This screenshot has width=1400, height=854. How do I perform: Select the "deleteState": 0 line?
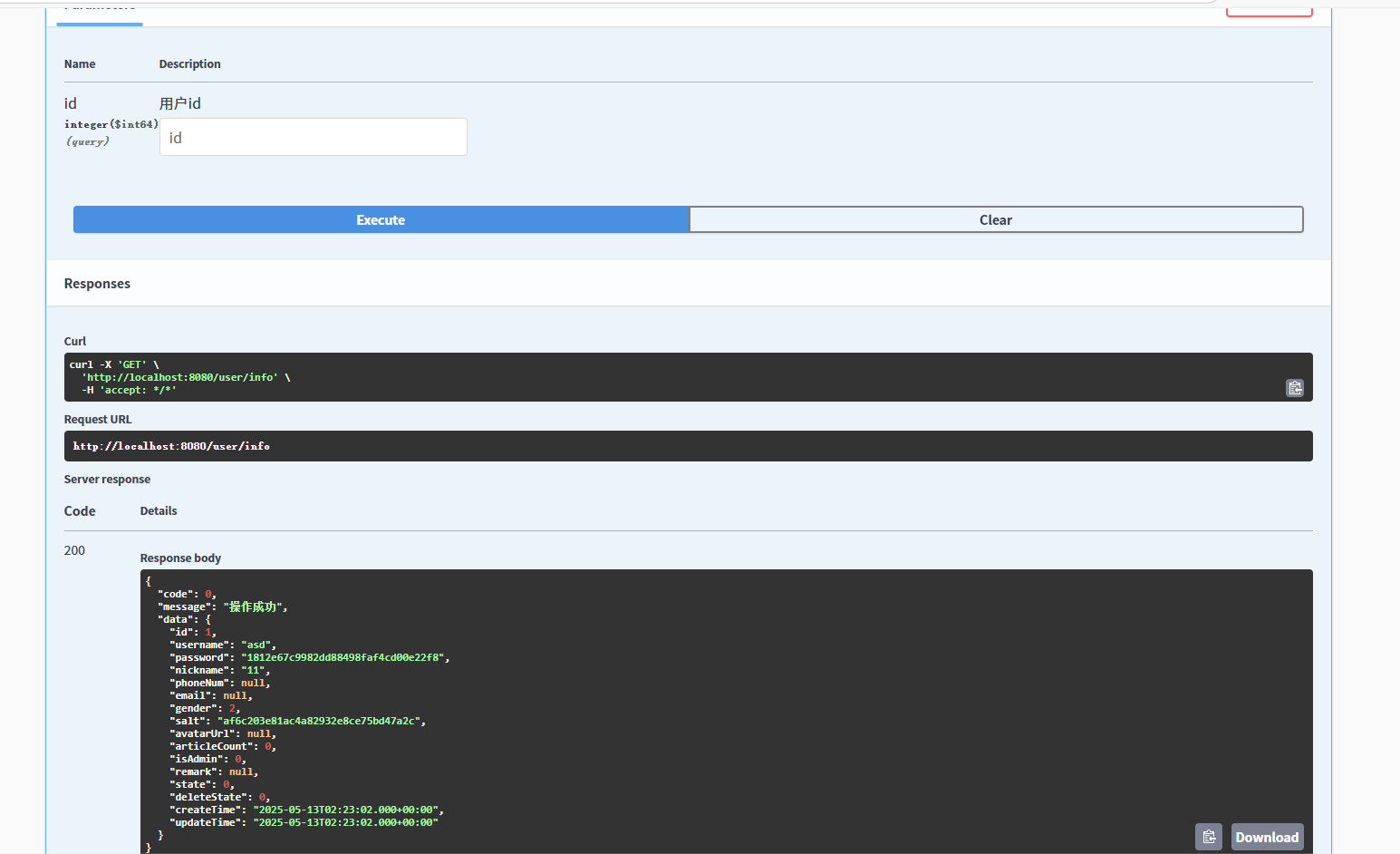pyautogui.click(x=219, y=797)
